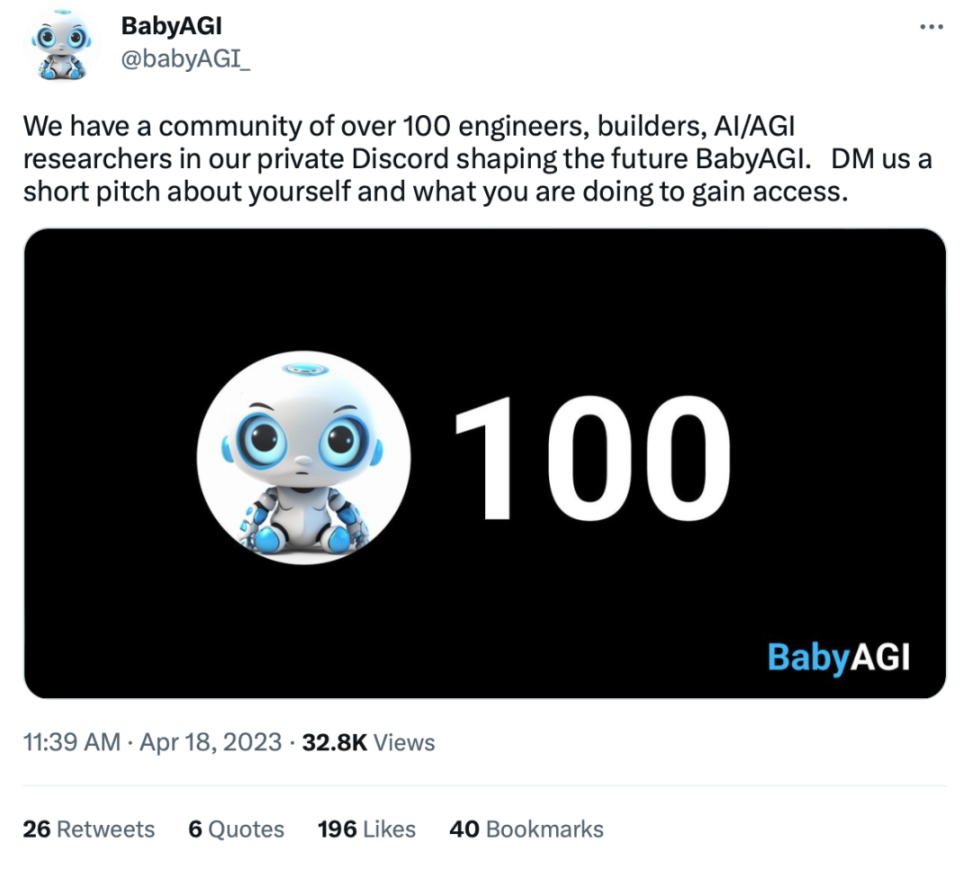Show the 6 Quotes list
This screenshot has height=869, width=972.
pos(236,829)
